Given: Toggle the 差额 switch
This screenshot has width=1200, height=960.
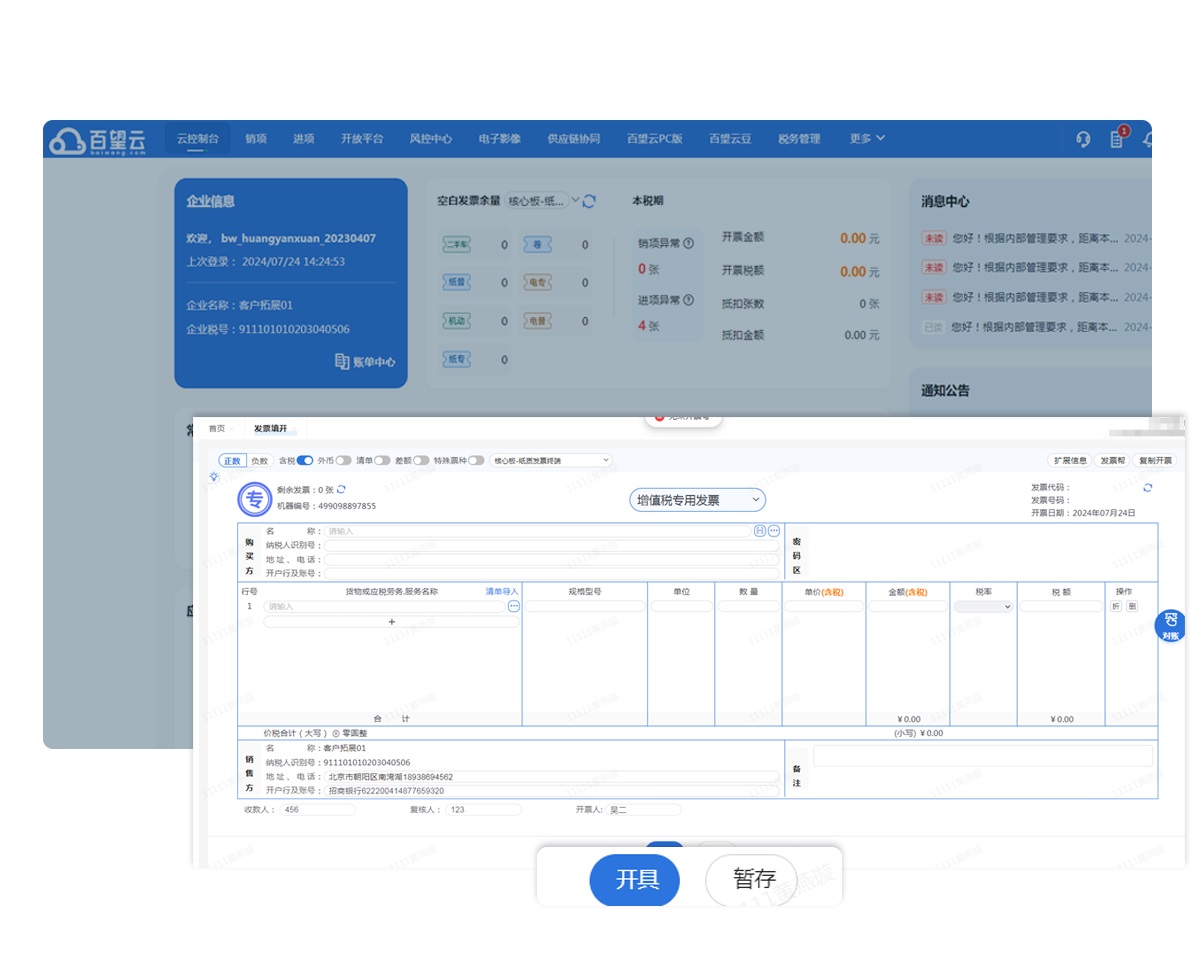Looking at the screenshot, I should tap(421, 460).
